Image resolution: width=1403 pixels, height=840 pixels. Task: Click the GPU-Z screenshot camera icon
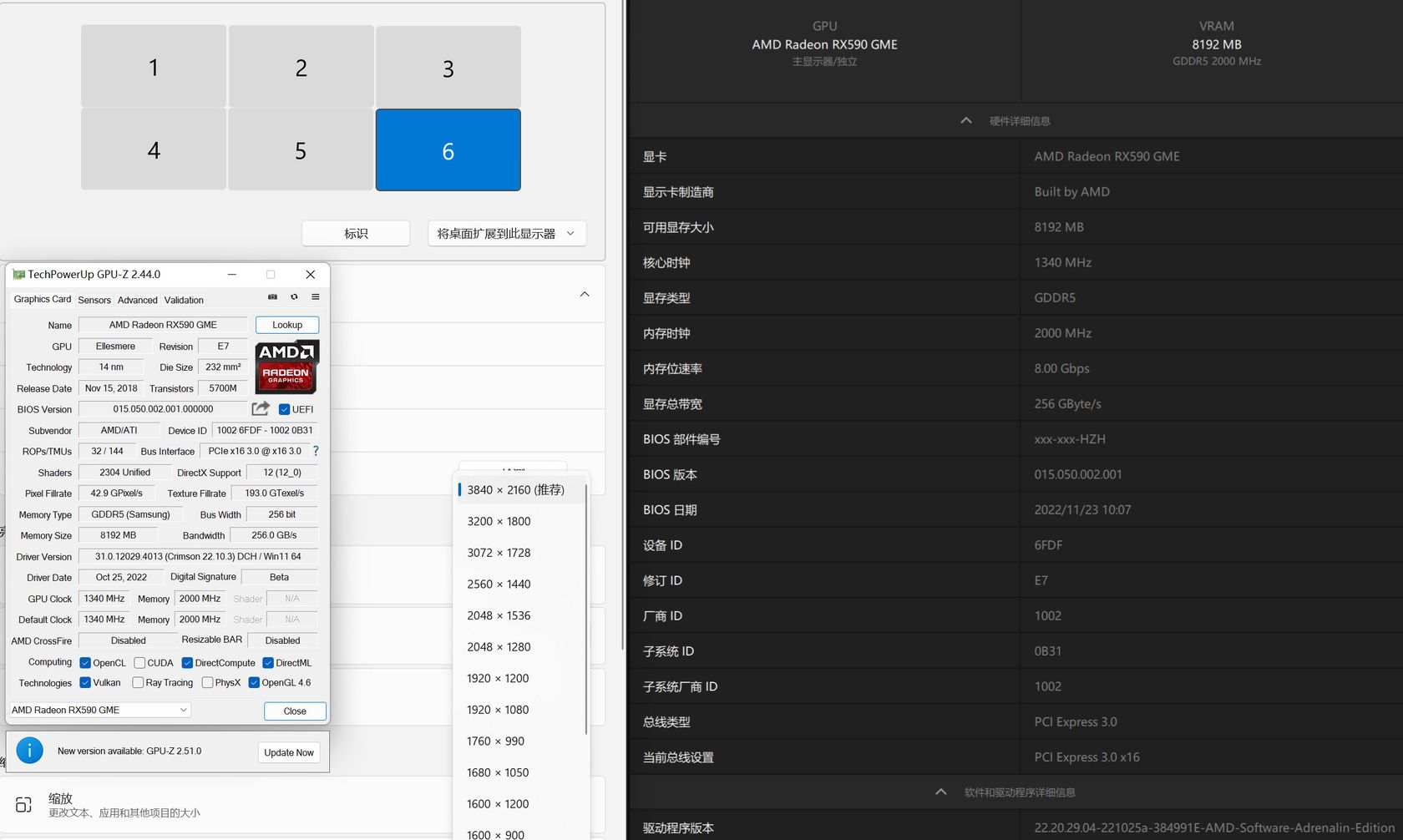[272, 296]
